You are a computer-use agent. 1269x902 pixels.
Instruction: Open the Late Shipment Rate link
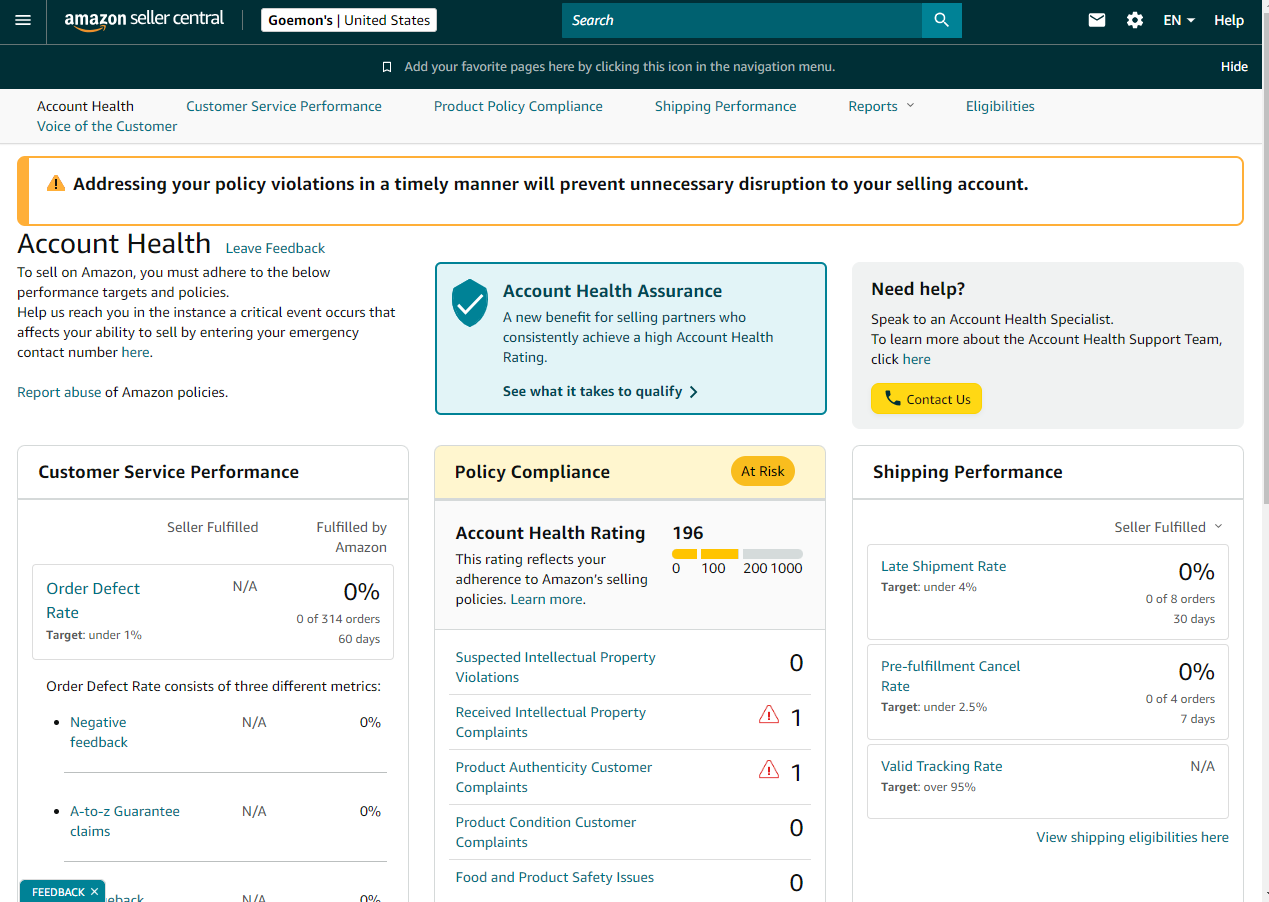(943, 566)
